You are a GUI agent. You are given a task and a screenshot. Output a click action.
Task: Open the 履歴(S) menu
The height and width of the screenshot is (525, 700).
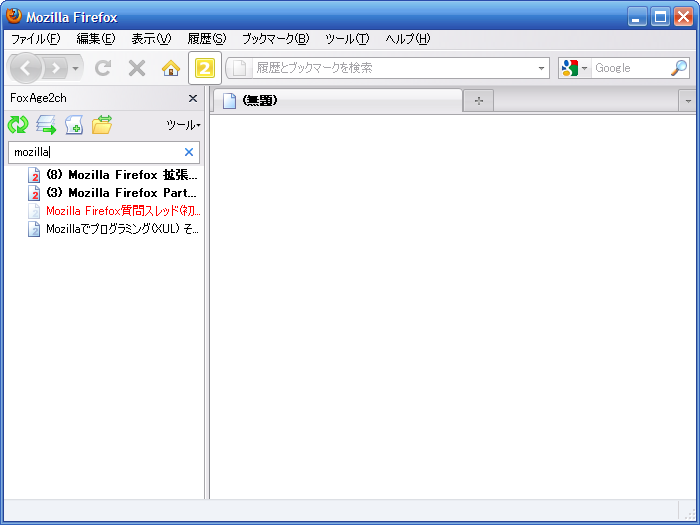coord(207,39)
